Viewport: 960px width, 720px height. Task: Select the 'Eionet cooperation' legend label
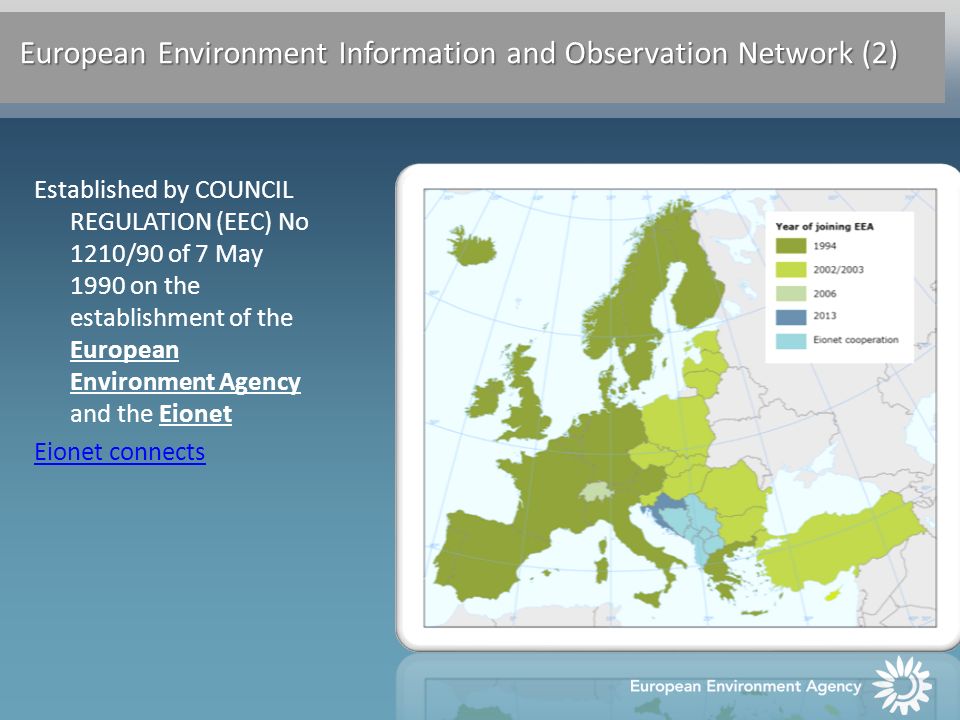tap(855, 340)
